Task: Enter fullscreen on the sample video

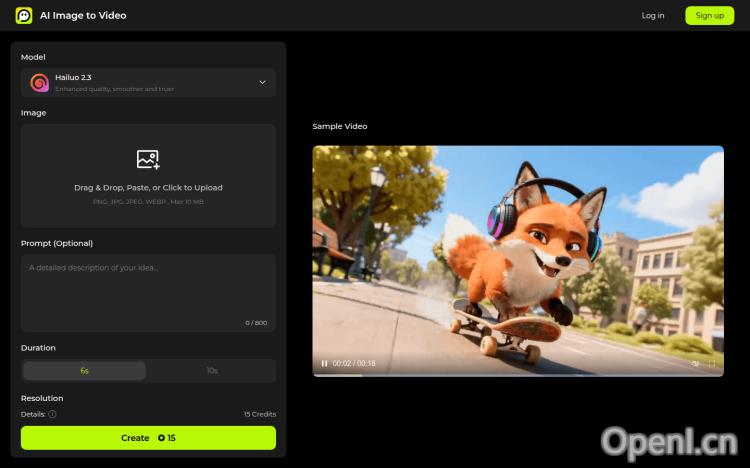Action: pos(712,363)
